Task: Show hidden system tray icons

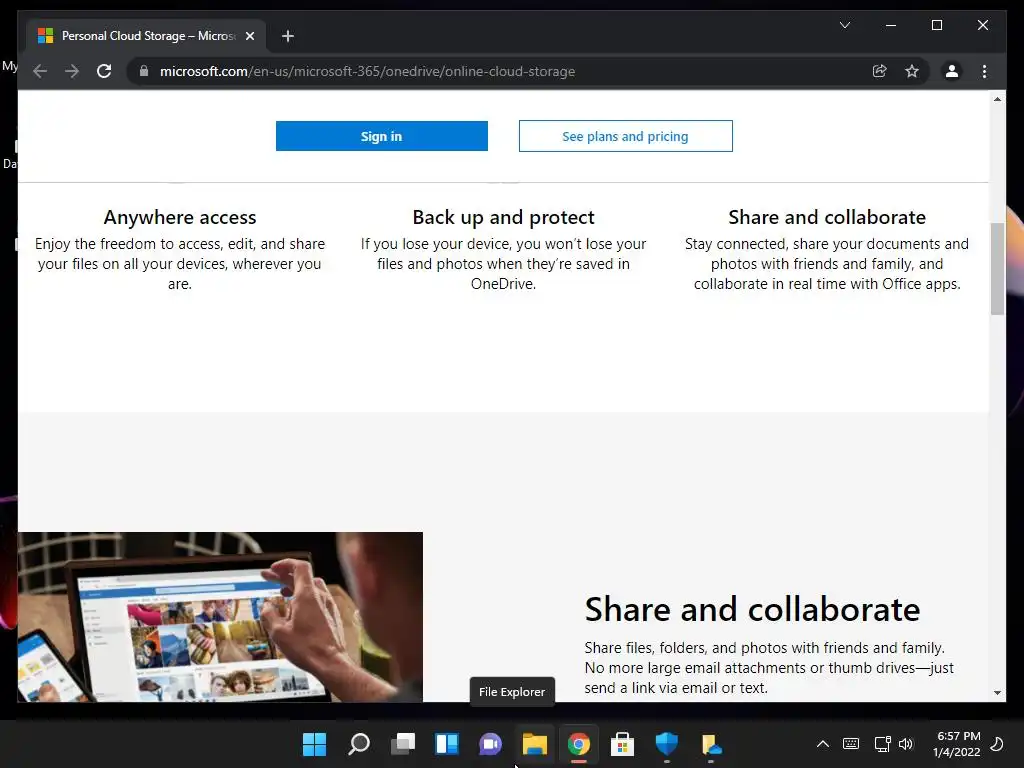Action: [x=823, y=744]
